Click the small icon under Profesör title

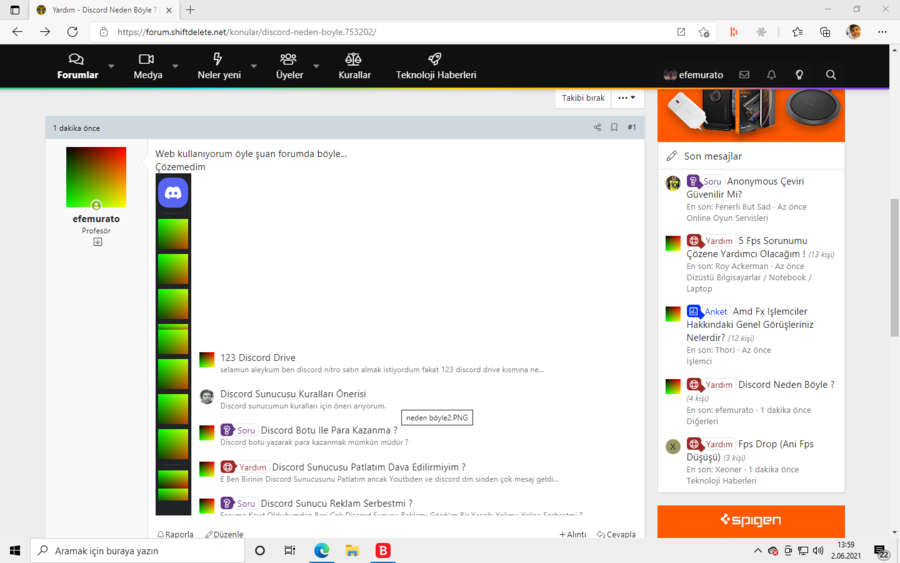coord(98,242)
